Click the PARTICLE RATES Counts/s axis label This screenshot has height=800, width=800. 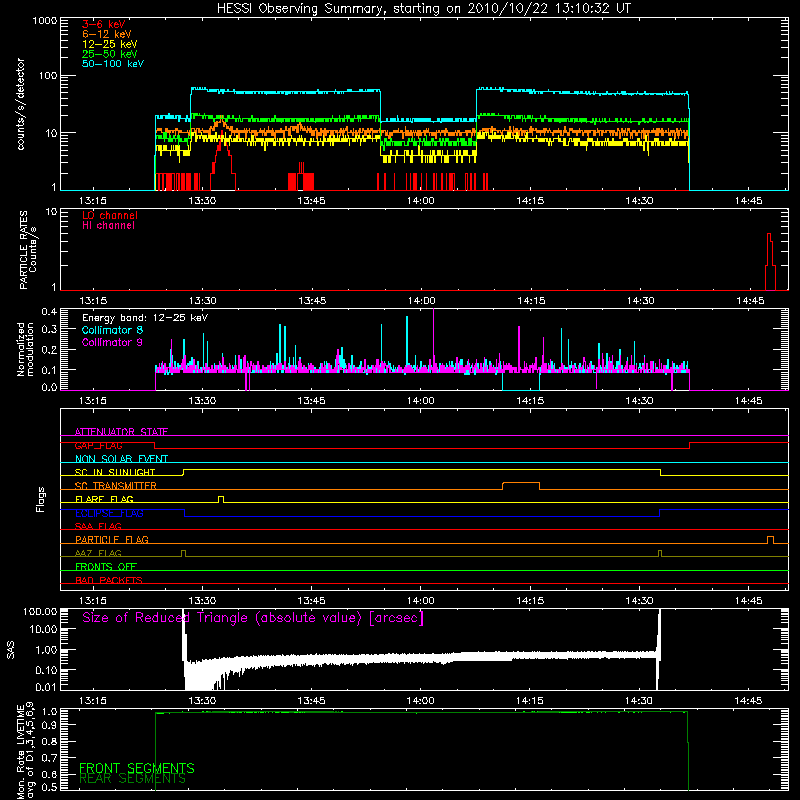(x=28, y=250)
